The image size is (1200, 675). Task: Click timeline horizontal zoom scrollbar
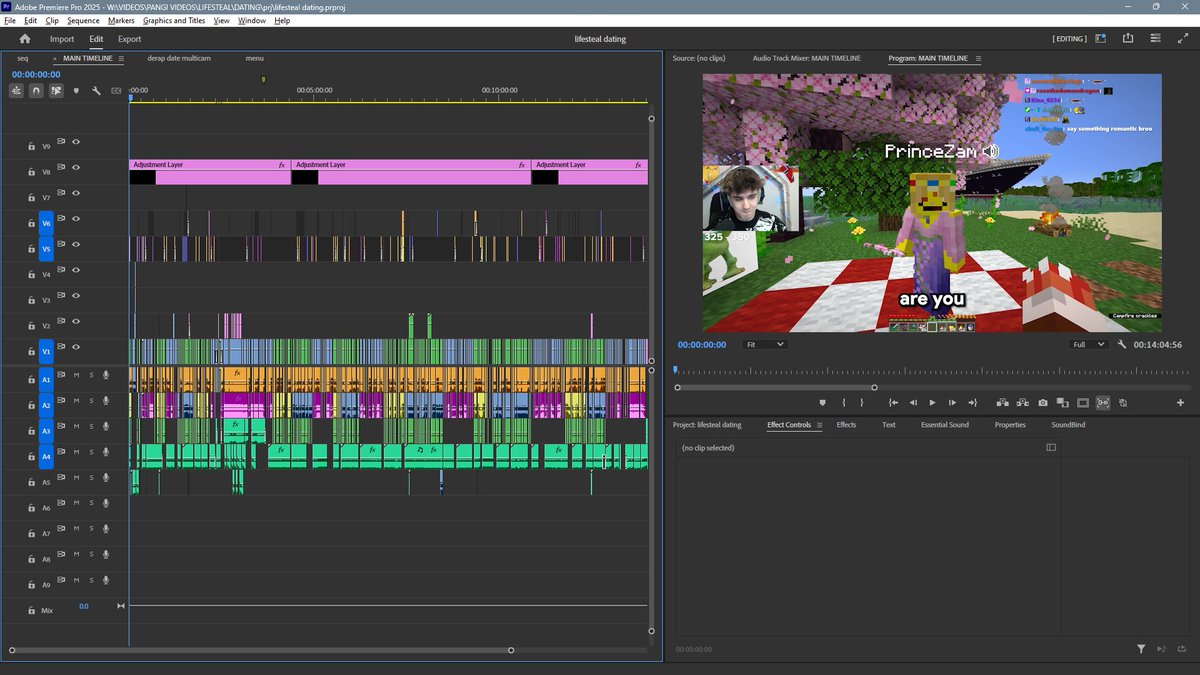coord(262,650)
